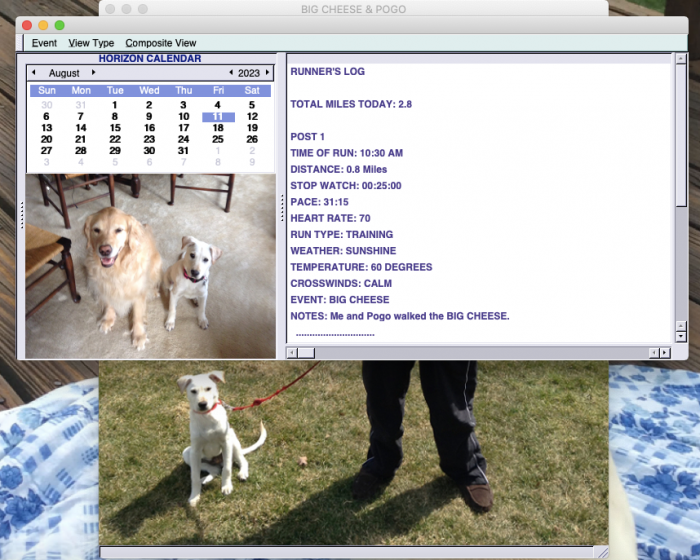Image resolution: width=700 pixels, height=560 pixels.
Task: Advance to next year after 2023
Action: pyautogui.click(x=267, y=73)
